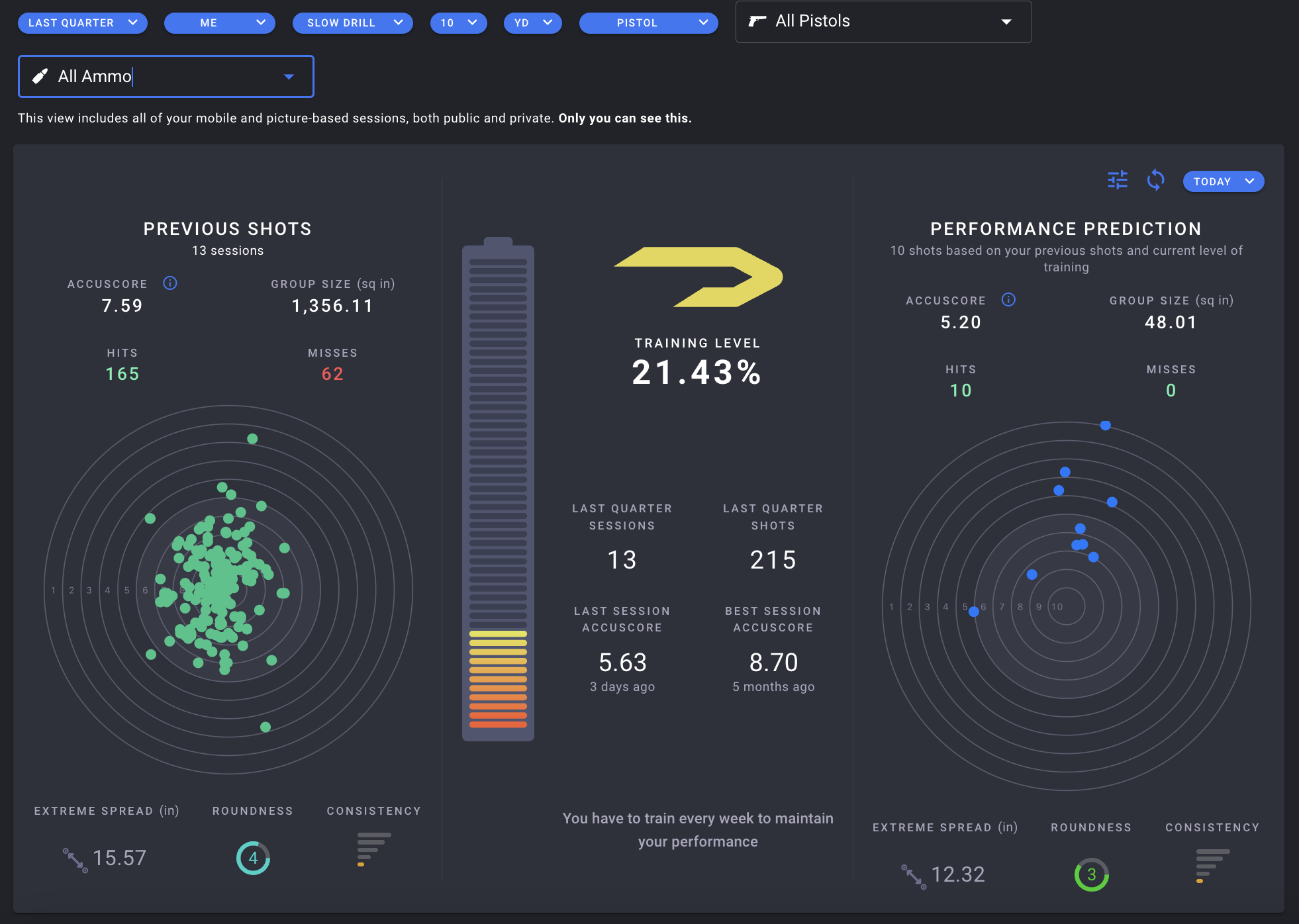
Task: Click last session accuscore 5.63
Action: click(622, 663)
